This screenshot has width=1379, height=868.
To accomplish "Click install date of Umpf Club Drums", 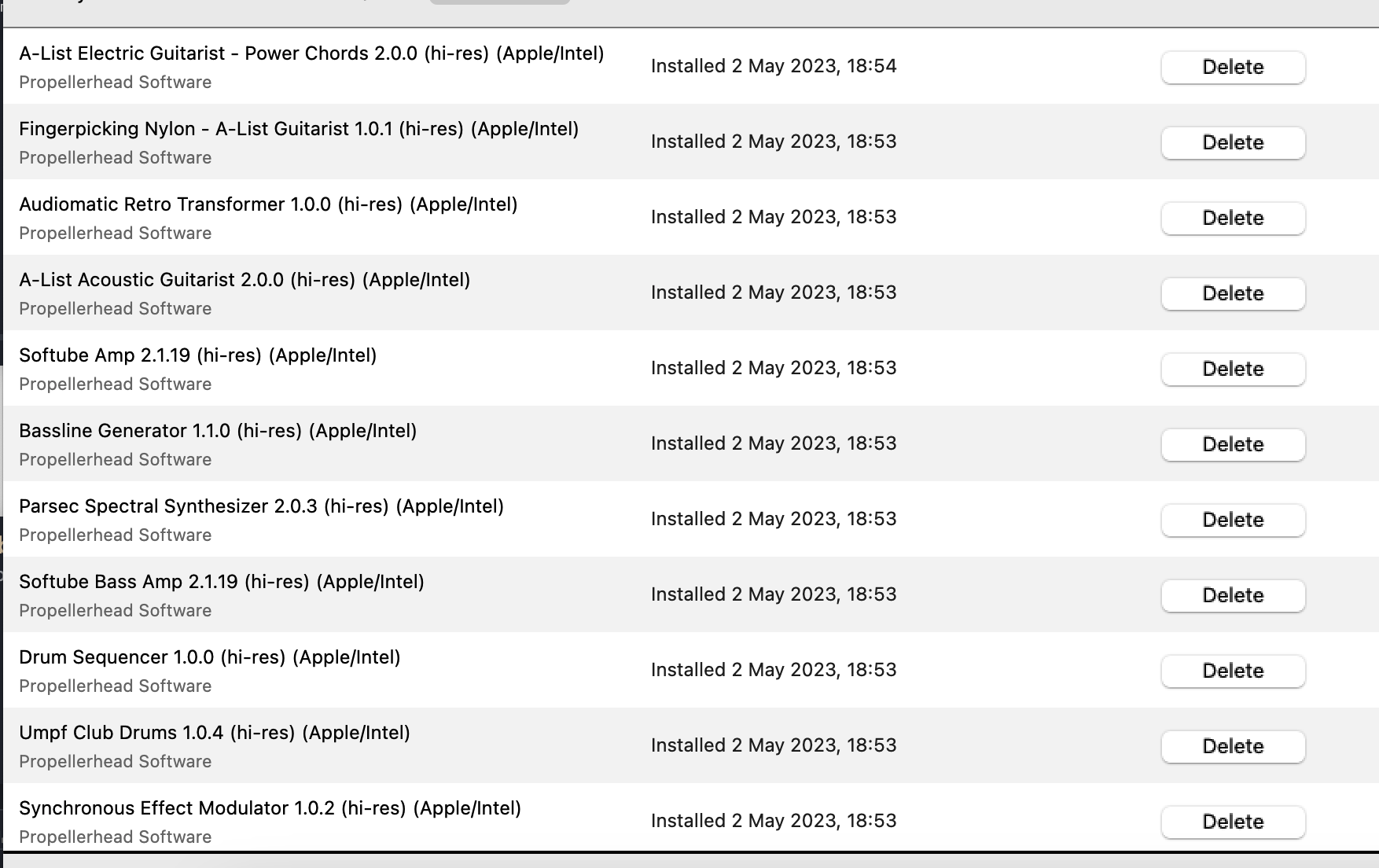I will [774, 745].
